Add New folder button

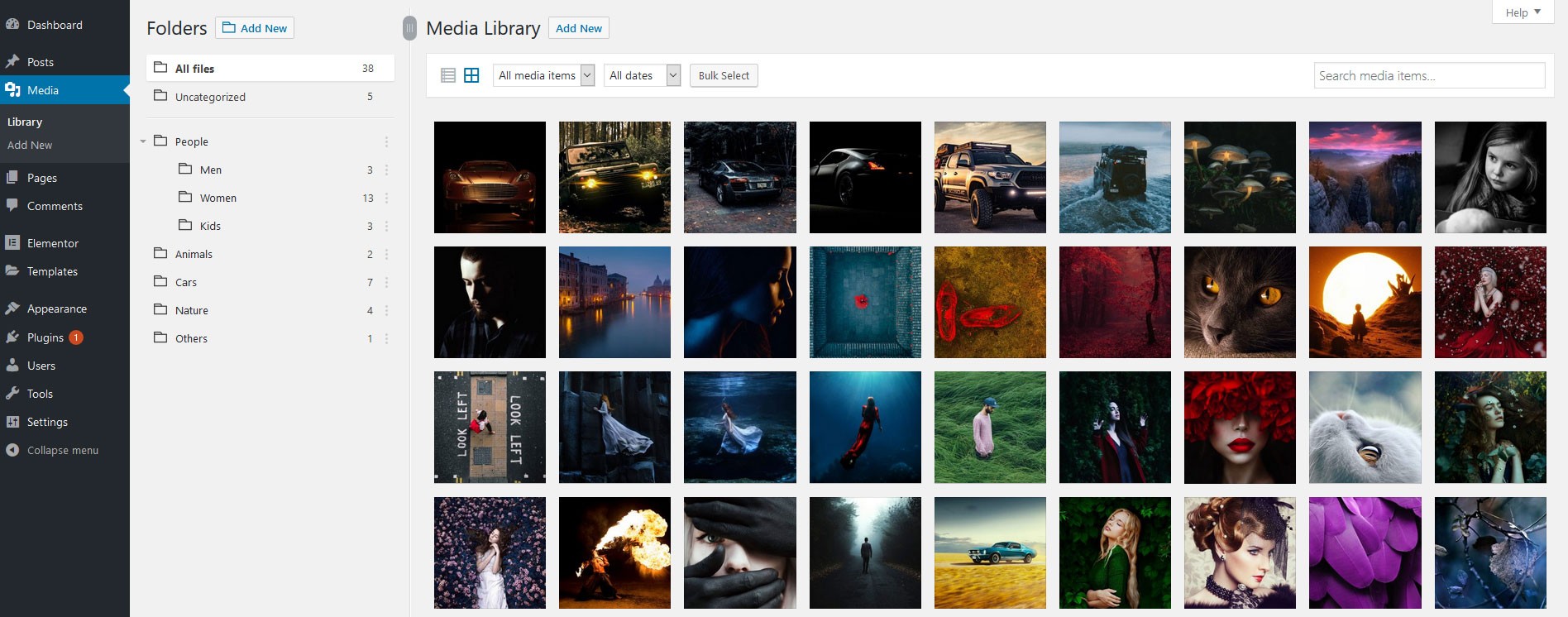pyautogui.click(x=255, y=27)
